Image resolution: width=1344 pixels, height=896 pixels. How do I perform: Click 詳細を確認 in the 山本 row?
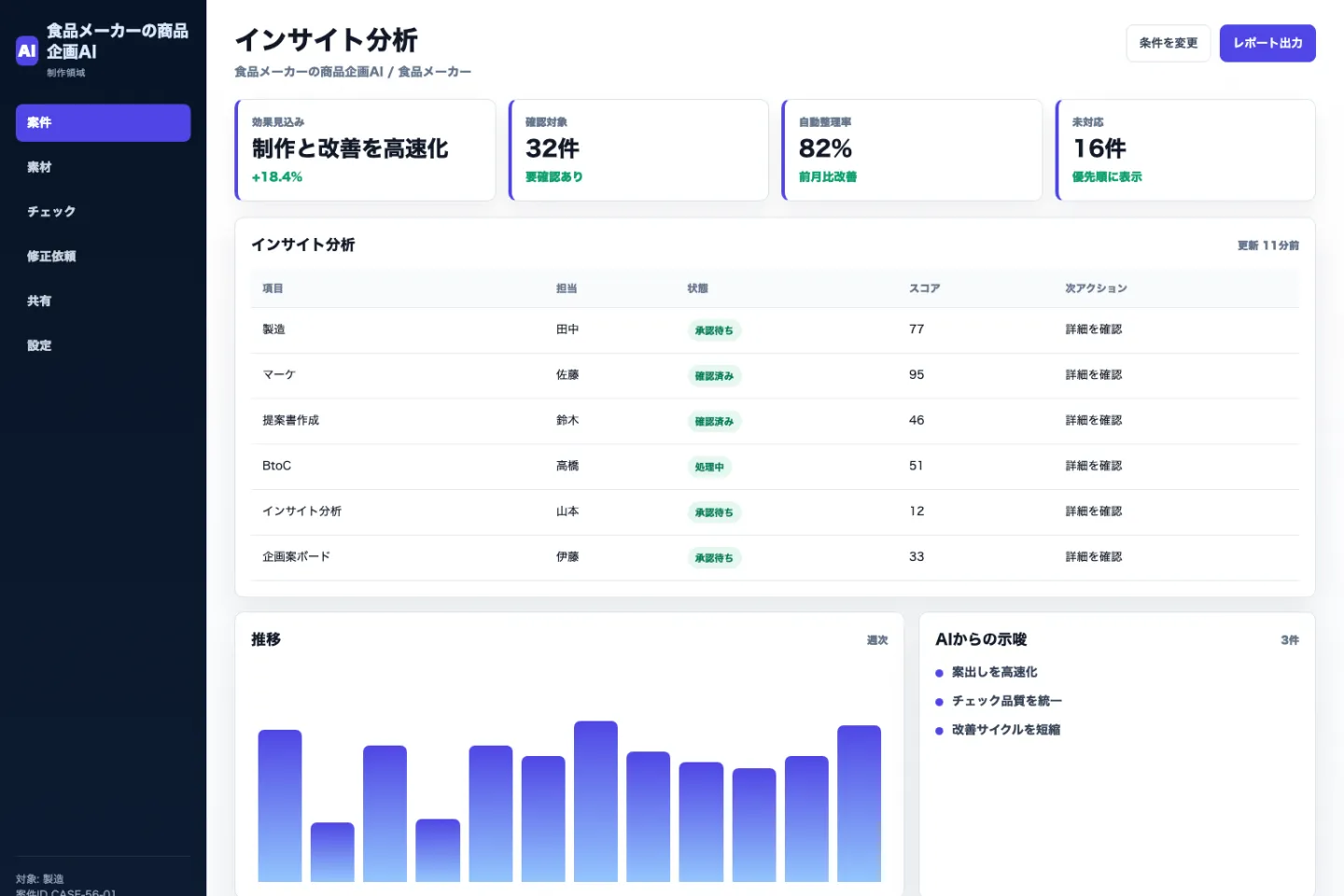point(1094,511)
